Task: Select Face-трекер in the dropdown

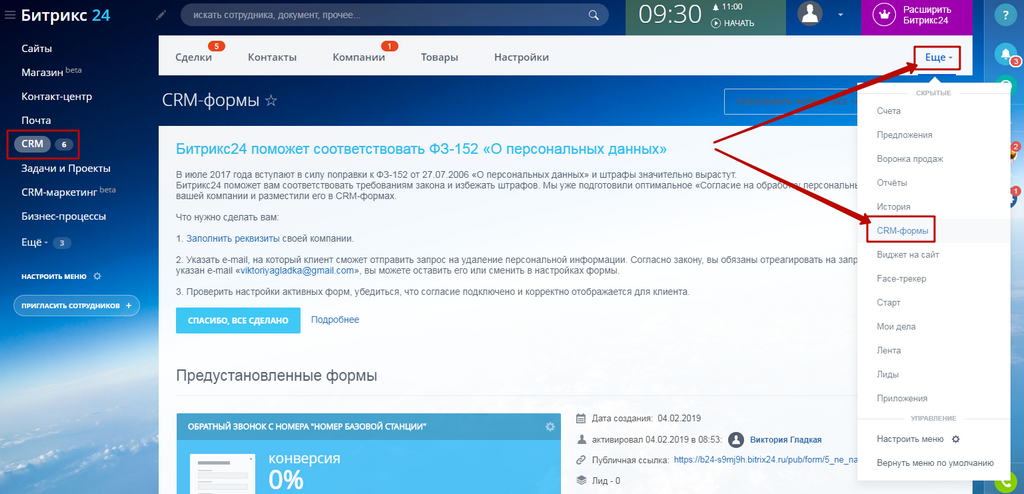Action: click(901, 279)
